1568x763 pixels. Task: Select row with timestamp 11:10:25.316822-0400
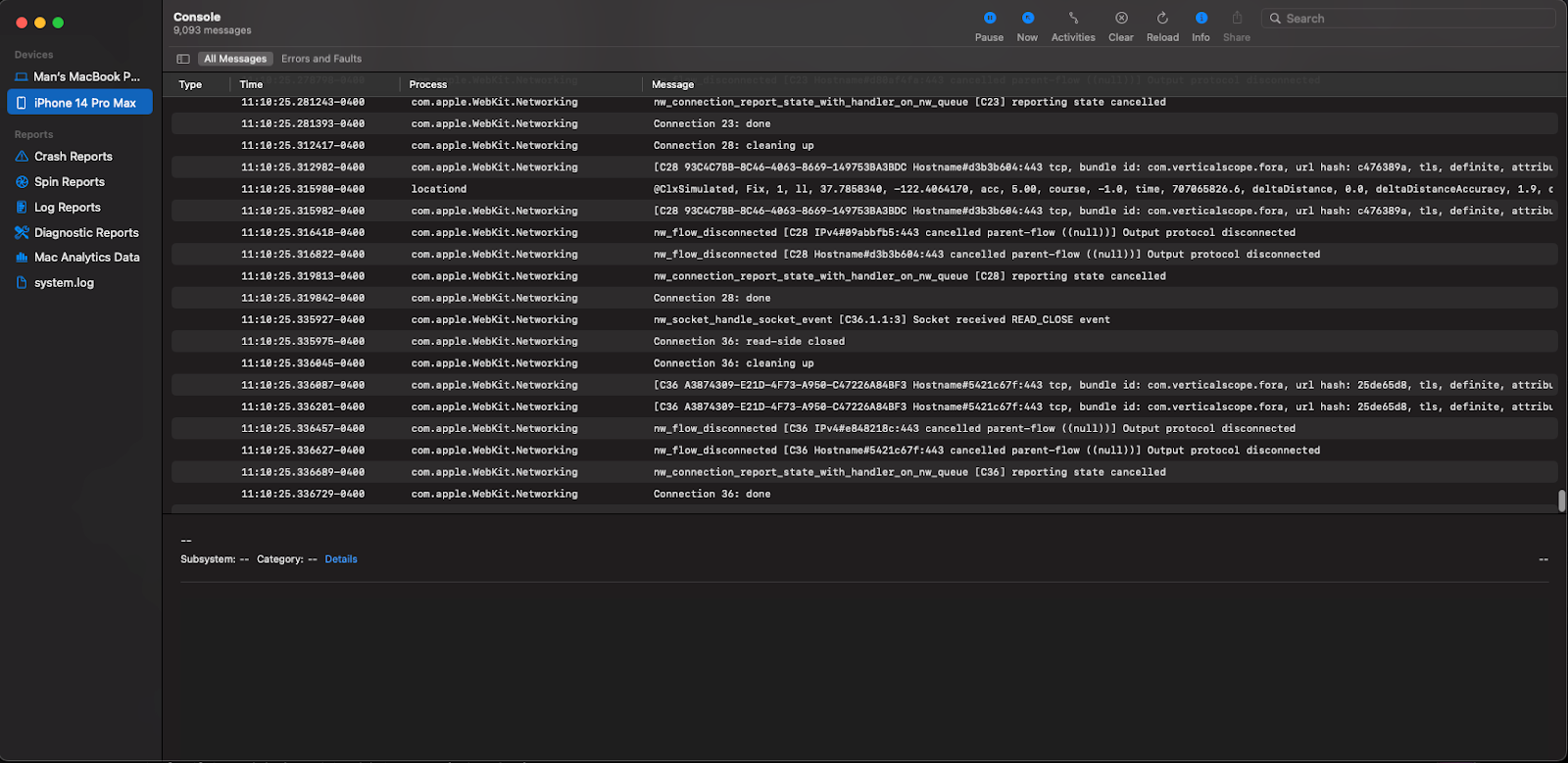pyautogui.click(x=864, y=255)
